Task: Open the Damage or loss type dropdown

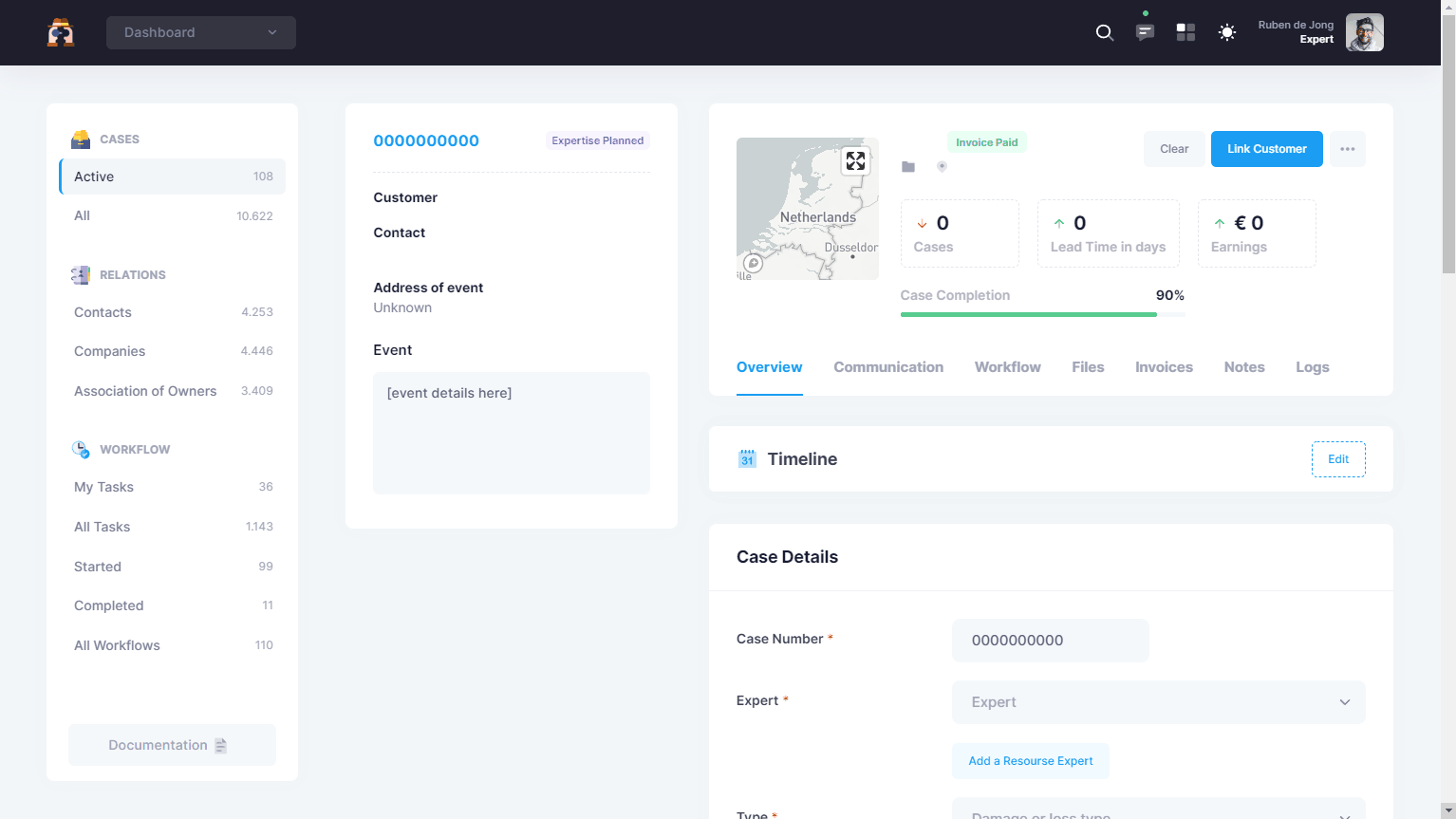Action: [x=1158, y=809]
